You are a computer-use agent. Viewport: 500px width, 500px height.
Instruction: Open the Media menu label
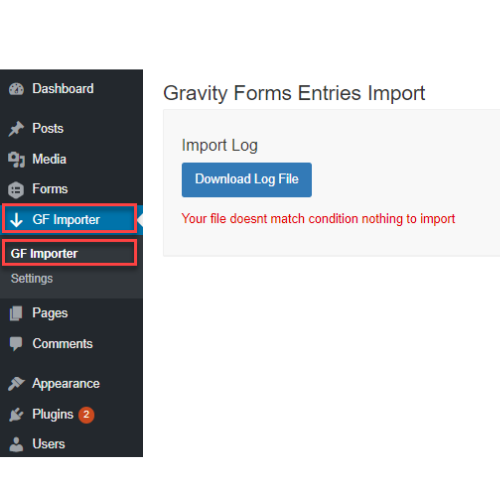(x=49, y=159)
